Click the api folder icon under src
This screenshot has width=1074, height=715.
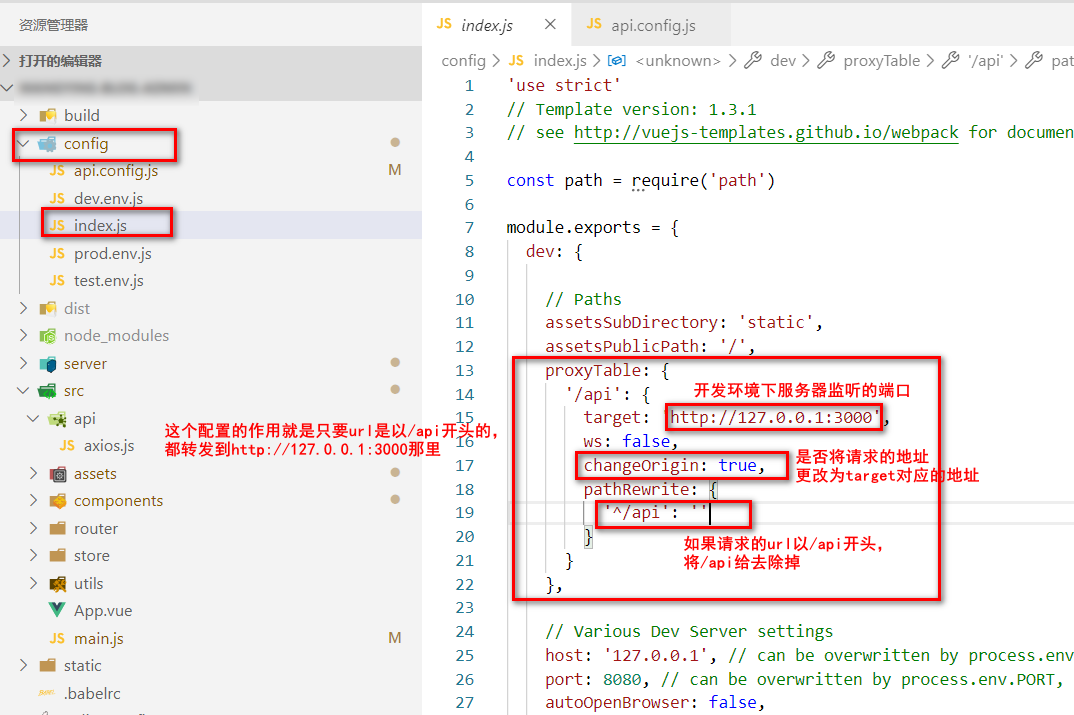(x=58, y=418)
